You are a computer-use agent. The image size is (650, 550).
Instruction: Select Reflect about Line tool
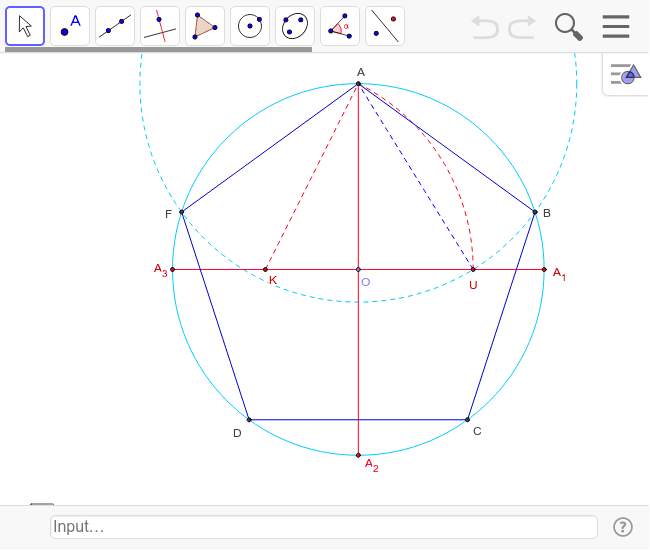click(385, 26)
